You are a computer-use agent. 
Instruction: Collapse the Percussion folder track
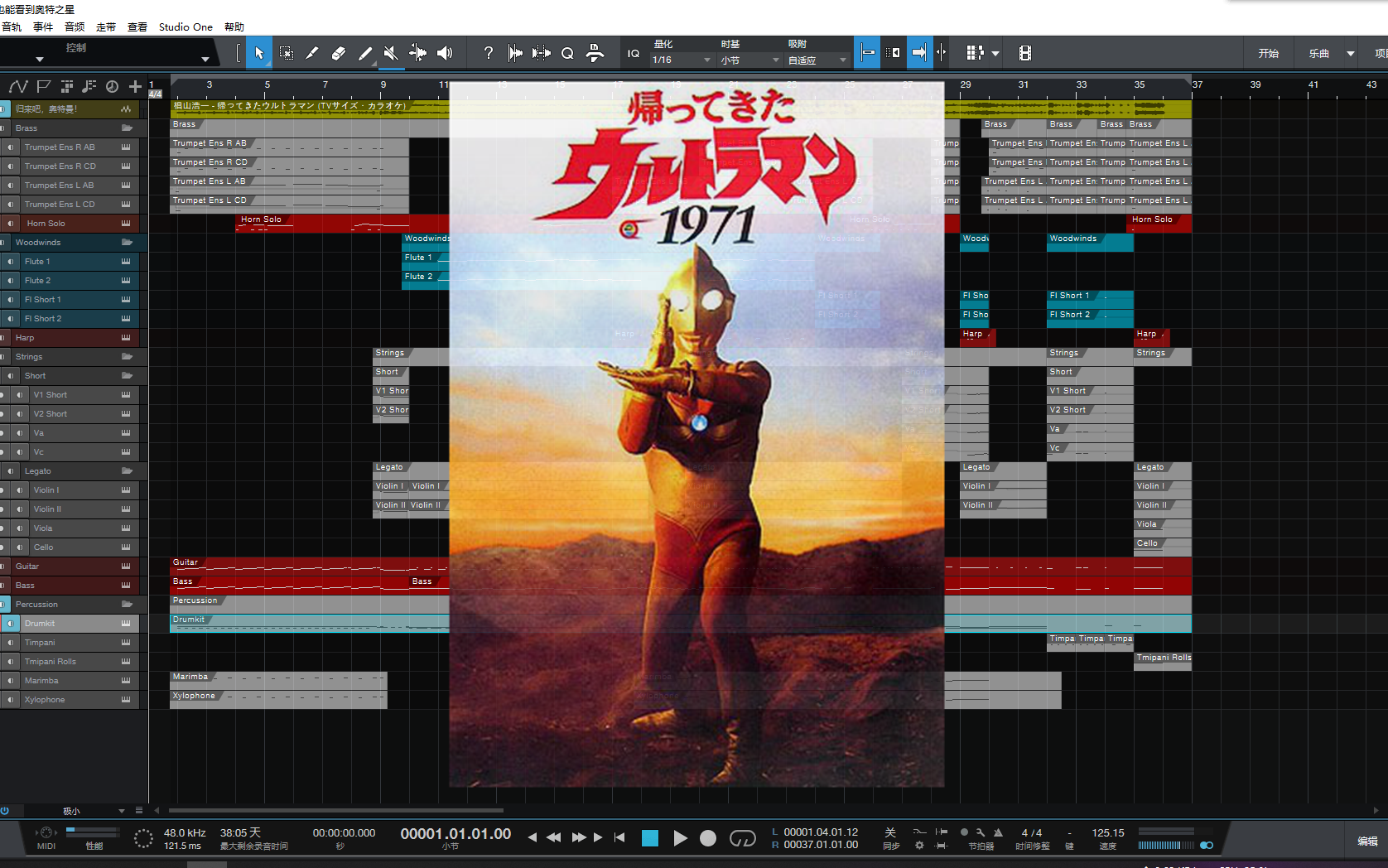127,605
